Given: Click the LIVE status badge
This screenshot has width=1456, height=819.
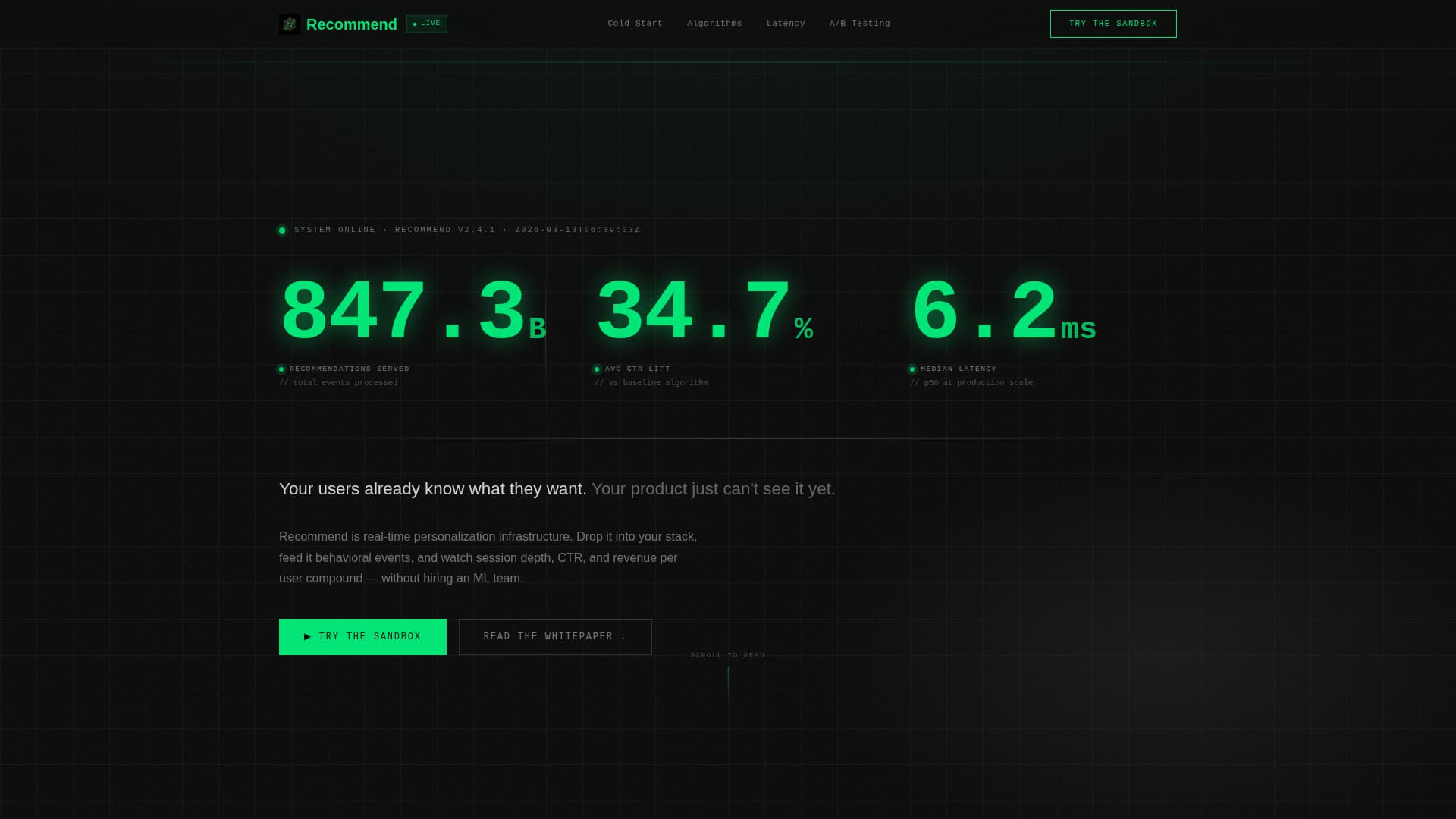Looking at the screenshot, I should 427,24.
